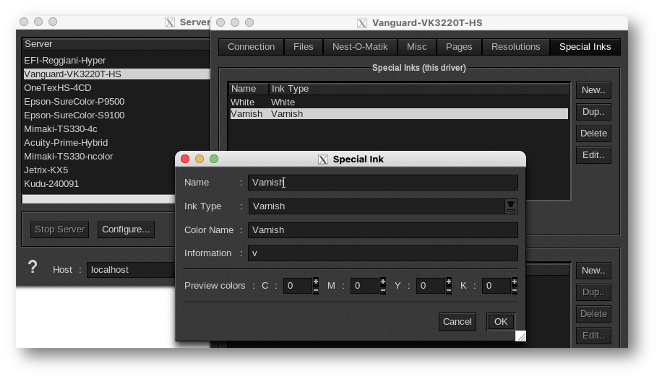Select Vanguard-VK3220T-HS in Server list
The height and width of the screenshot is (379, 659).
[x=116, y=74]
